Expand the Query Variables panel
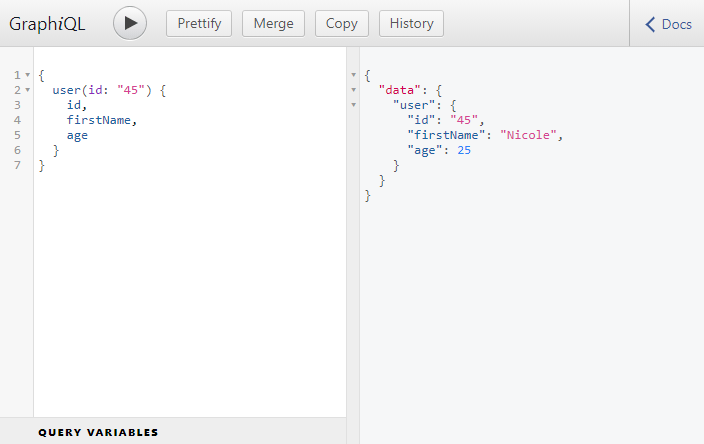Viewport: 704px width, 444px height. 98,432
